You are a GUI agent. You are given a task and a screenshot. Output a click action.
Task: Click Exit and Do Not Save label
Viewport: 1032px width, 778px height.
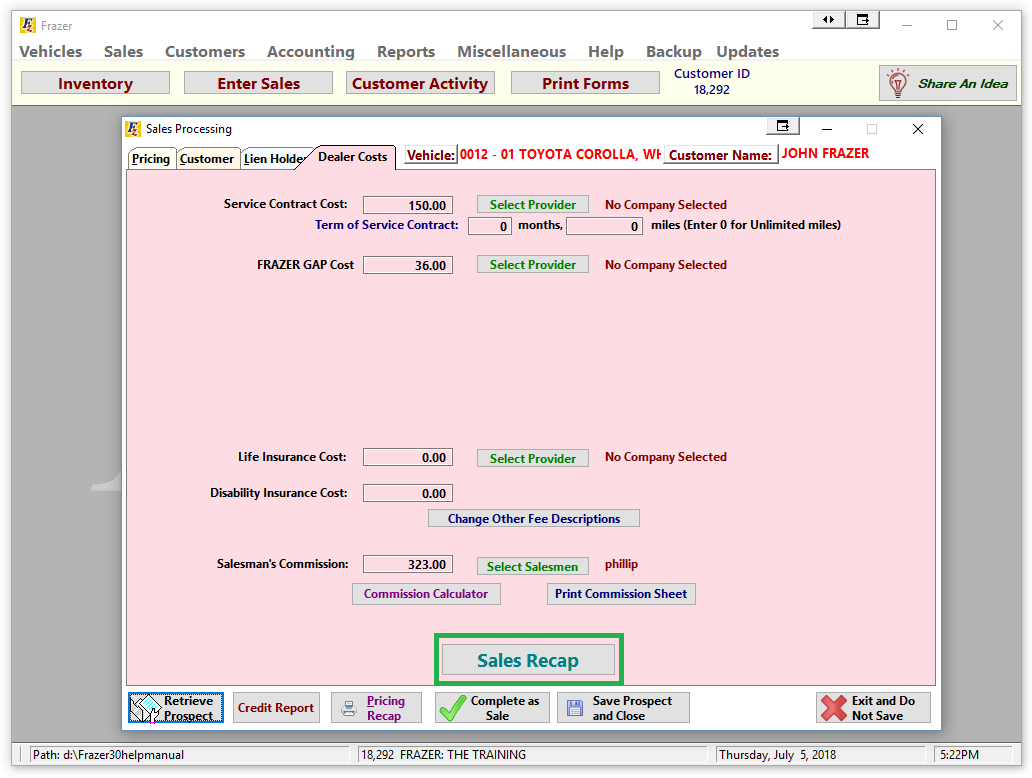pyautogui.click(x=883, y=708)
